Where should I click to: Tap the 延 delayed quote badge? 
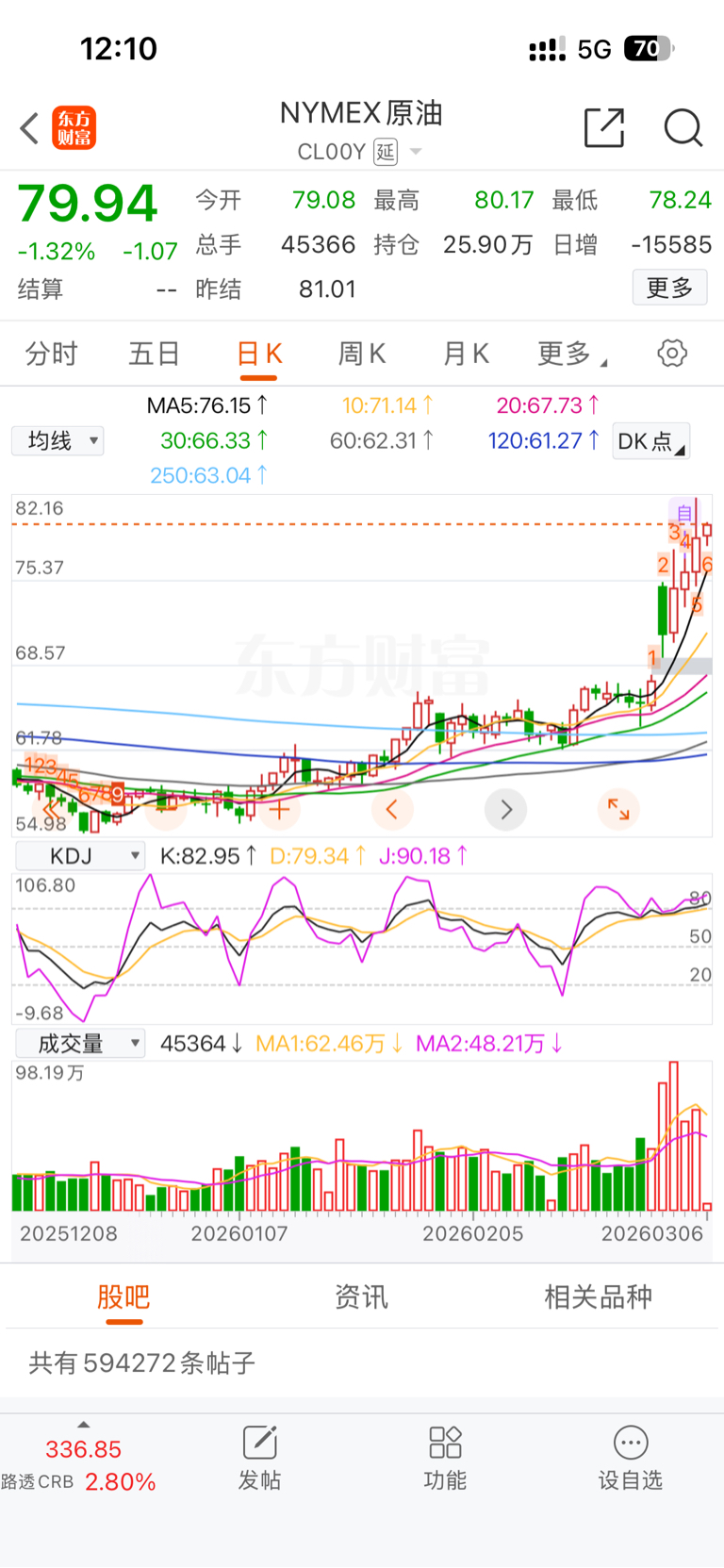pyautogui.click(x=386, y=152)
